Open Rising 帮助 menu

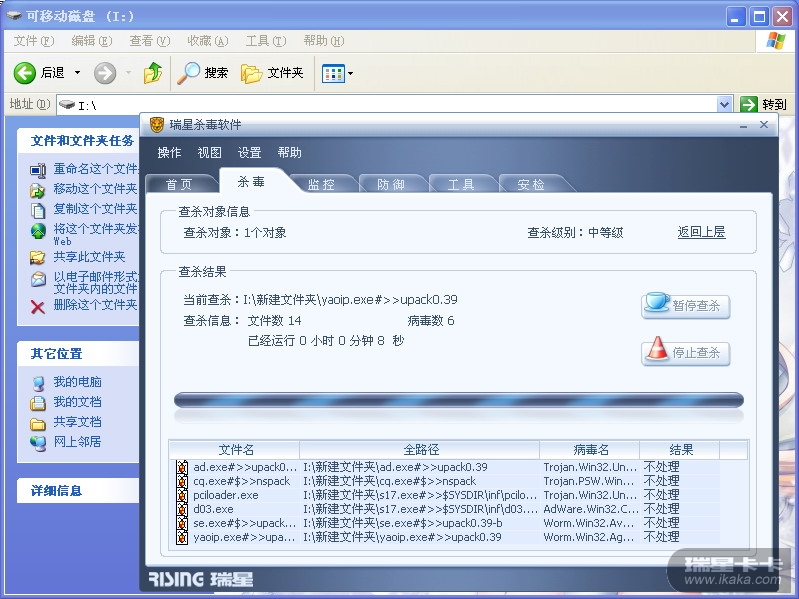289,153
